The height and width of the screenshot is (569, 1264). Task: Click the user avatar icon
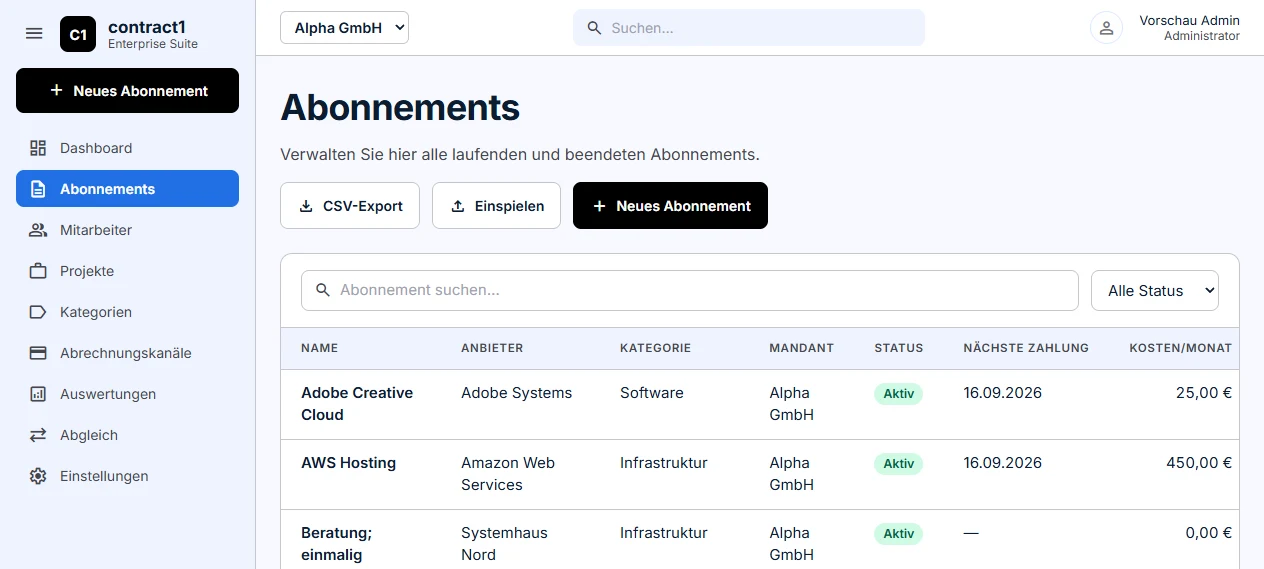(x=1106, y=28)
